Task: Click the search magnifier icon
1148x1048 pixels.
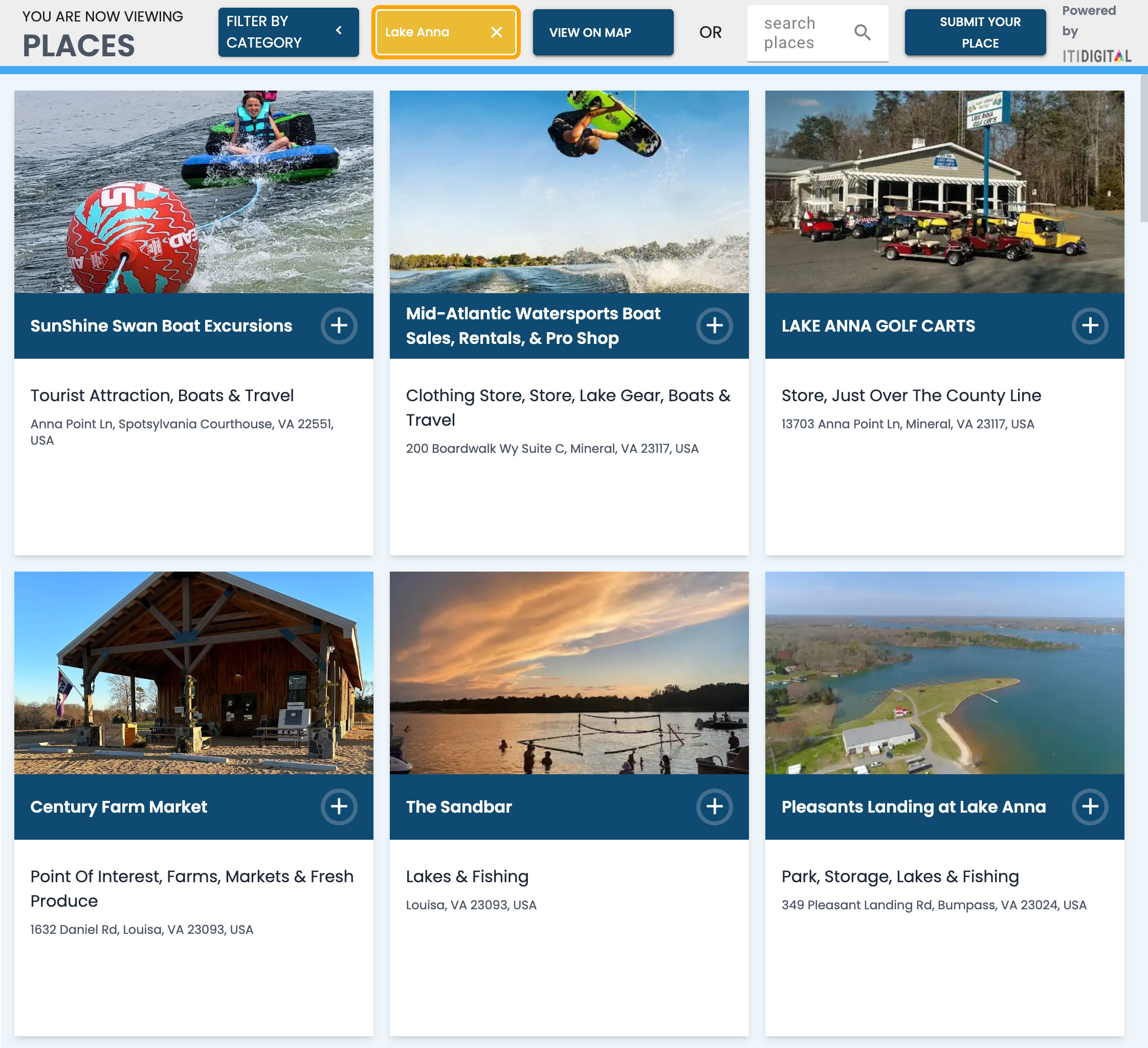Action: 863,32
